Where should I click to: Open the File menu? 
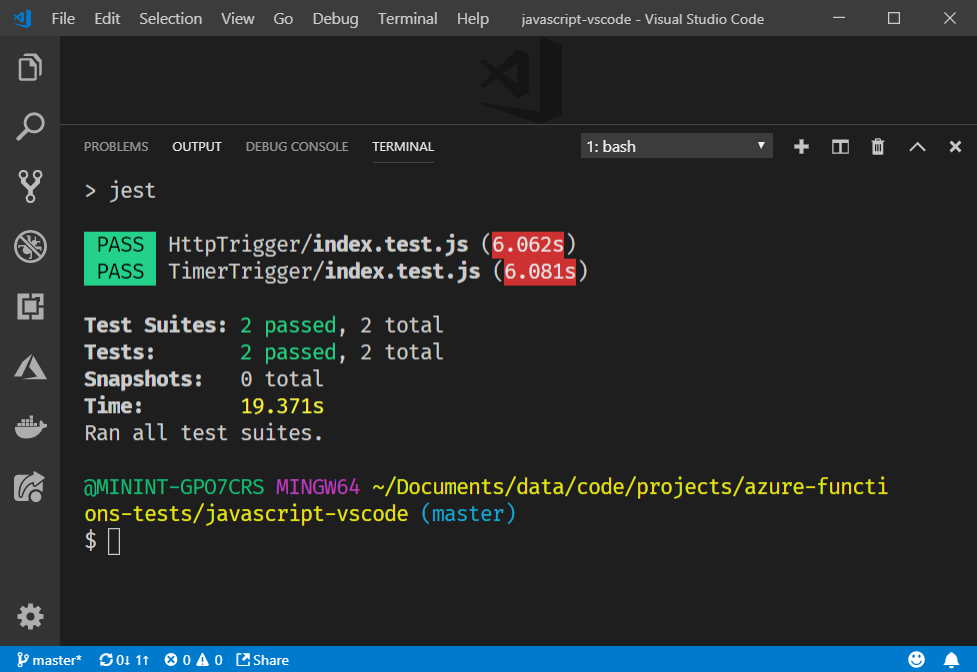point(63,19)
